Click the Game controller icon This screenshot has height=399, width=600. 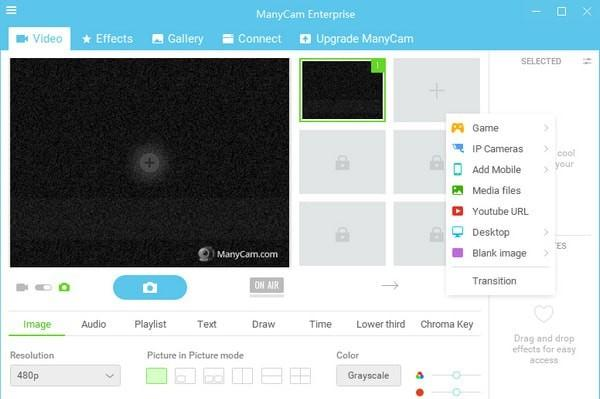[458, 128]
